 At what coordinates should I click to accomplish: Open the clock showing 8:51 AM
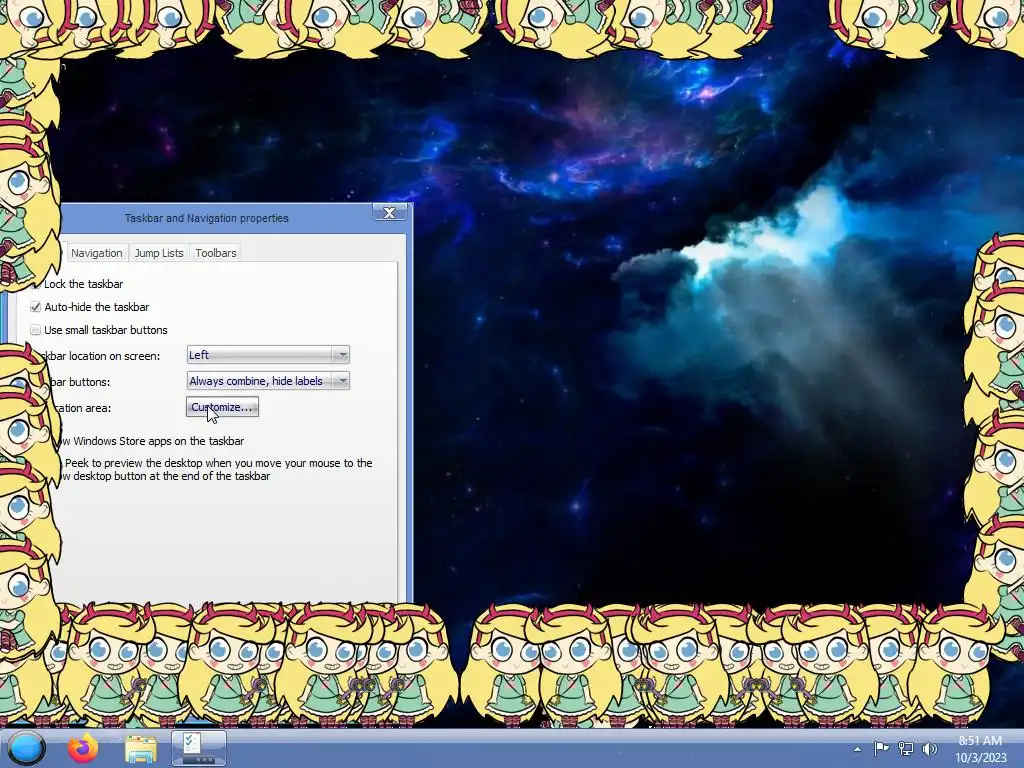pyautogui.click(x=981, y=749)
